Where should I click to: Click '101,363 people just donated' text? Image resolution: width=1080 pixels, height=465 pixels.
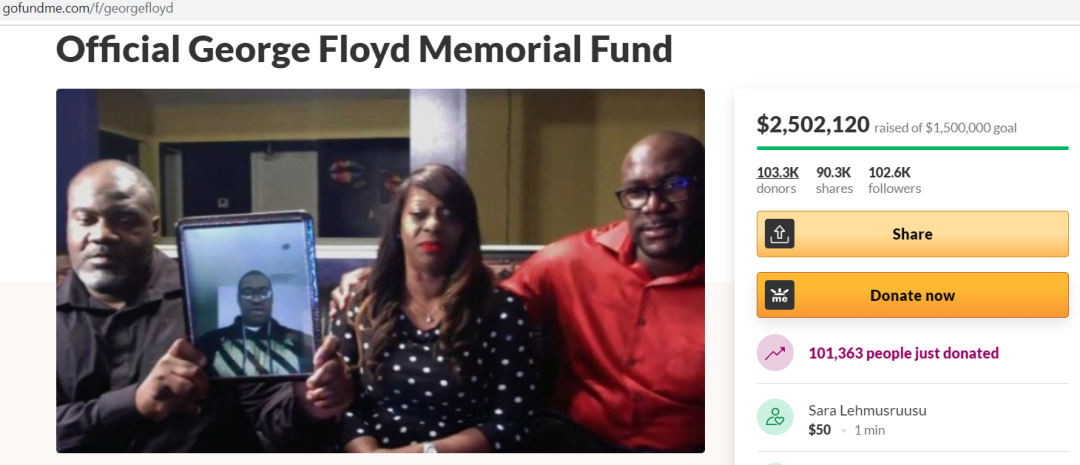click(x=904, y=353)
